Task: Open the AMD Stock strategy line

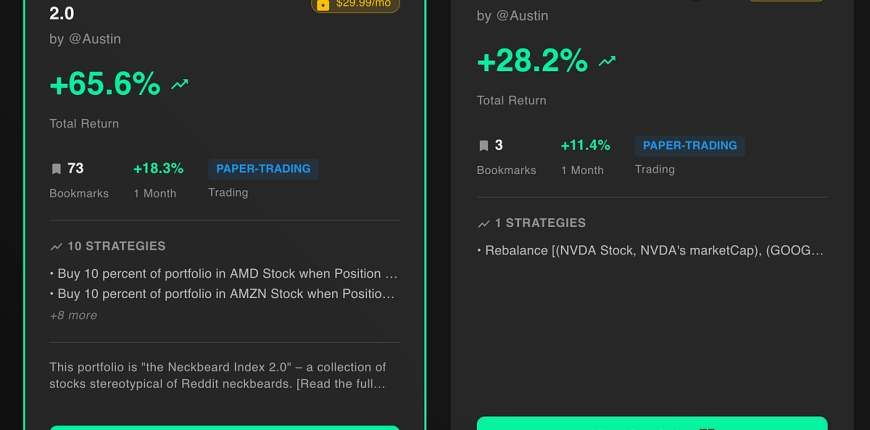Action: pos(224,274)
